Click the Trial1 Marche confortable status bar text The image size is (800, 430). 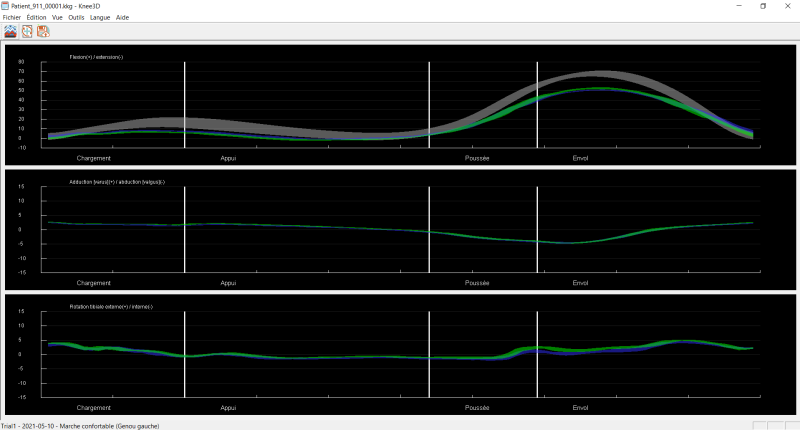[80, 426]
